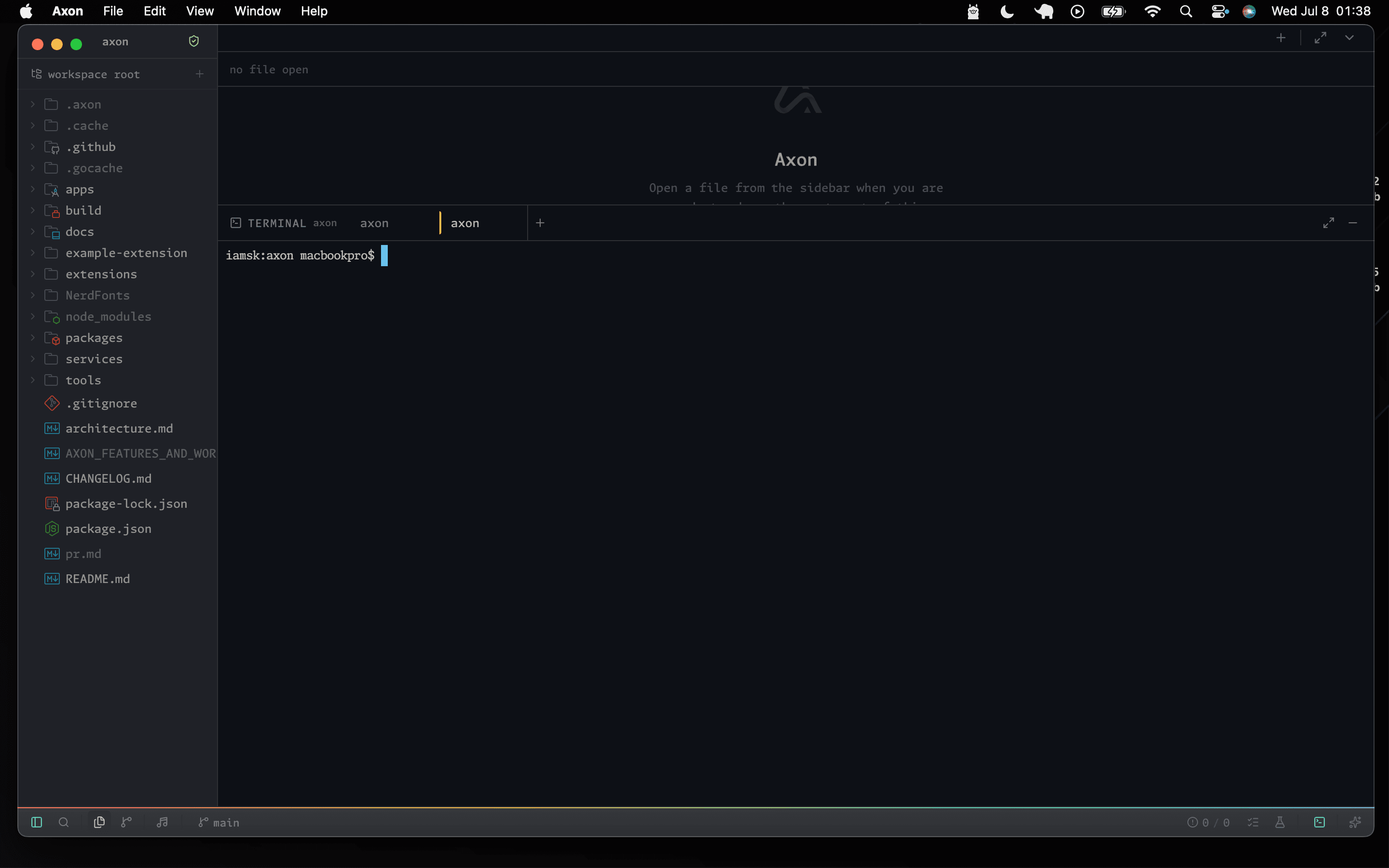Open the source control branch icon
Screen dimensions: 1389x868
click(127, 822)
